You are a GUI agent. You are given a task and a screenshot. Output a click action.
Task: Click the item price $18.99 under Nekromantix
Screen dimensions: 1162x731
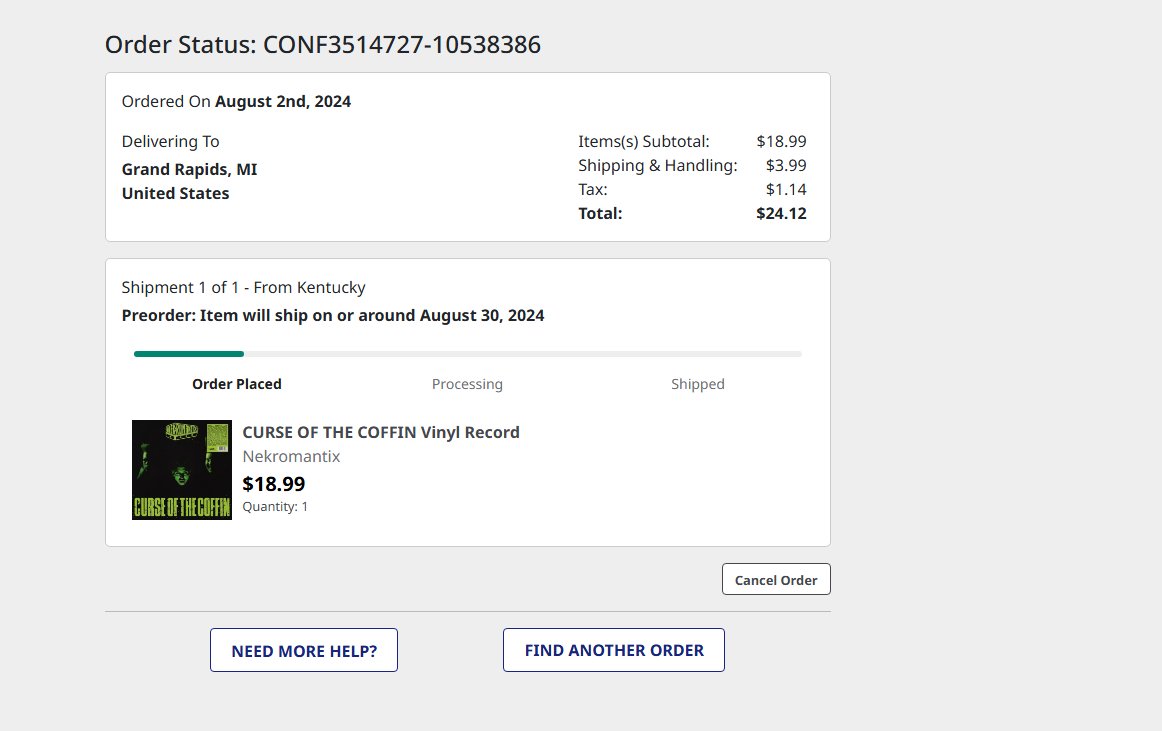pyautogui.click(x=273, y=484)
